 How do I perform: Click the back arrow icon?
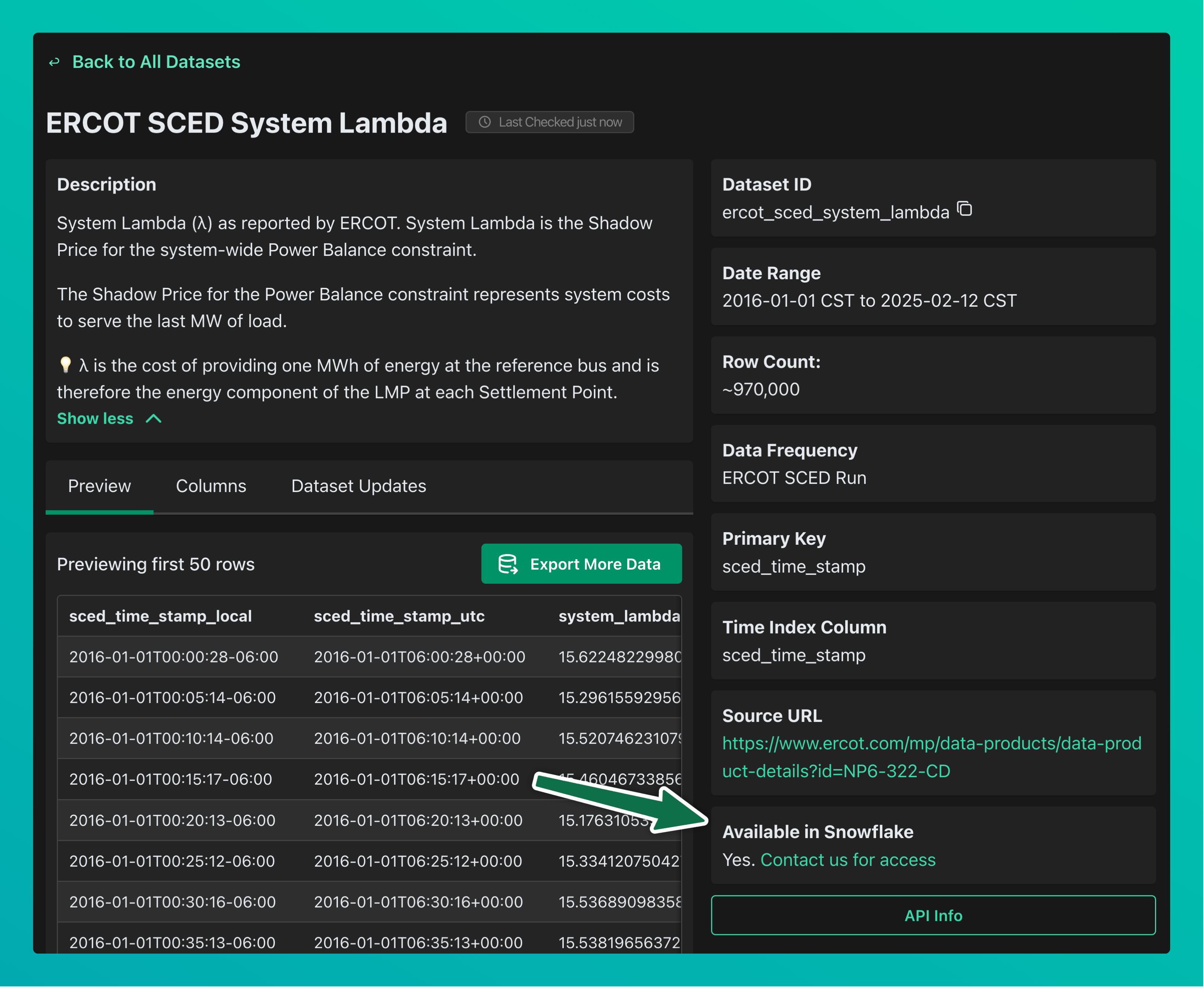(54, 62)
